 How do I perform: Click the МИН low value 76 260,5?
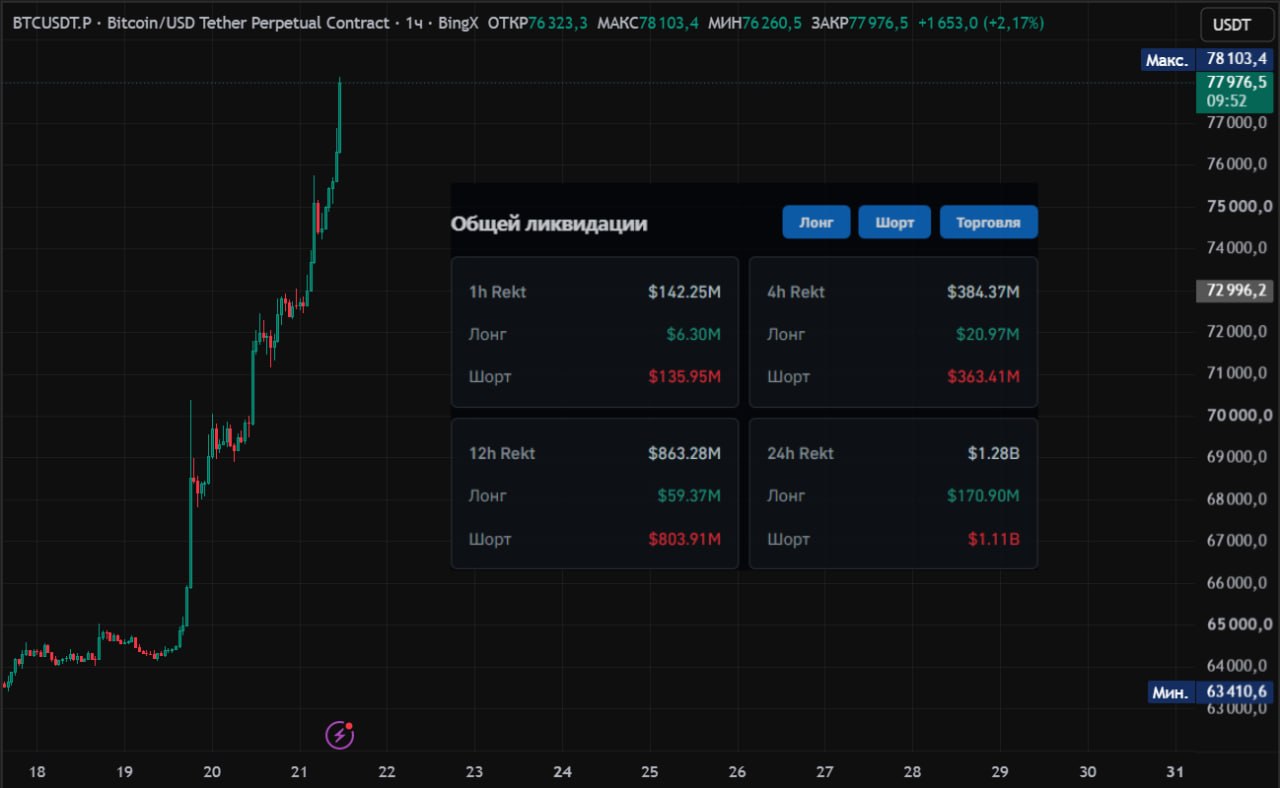pyautogui.click(x=771, y=22)
